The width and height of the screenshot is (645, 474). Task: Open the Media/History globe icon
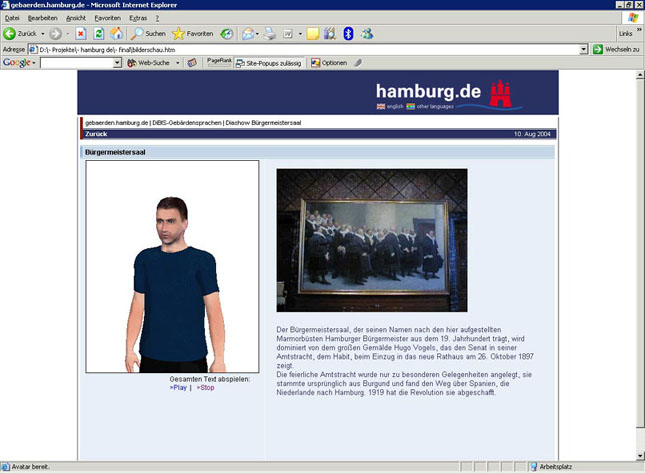[227, 34]
